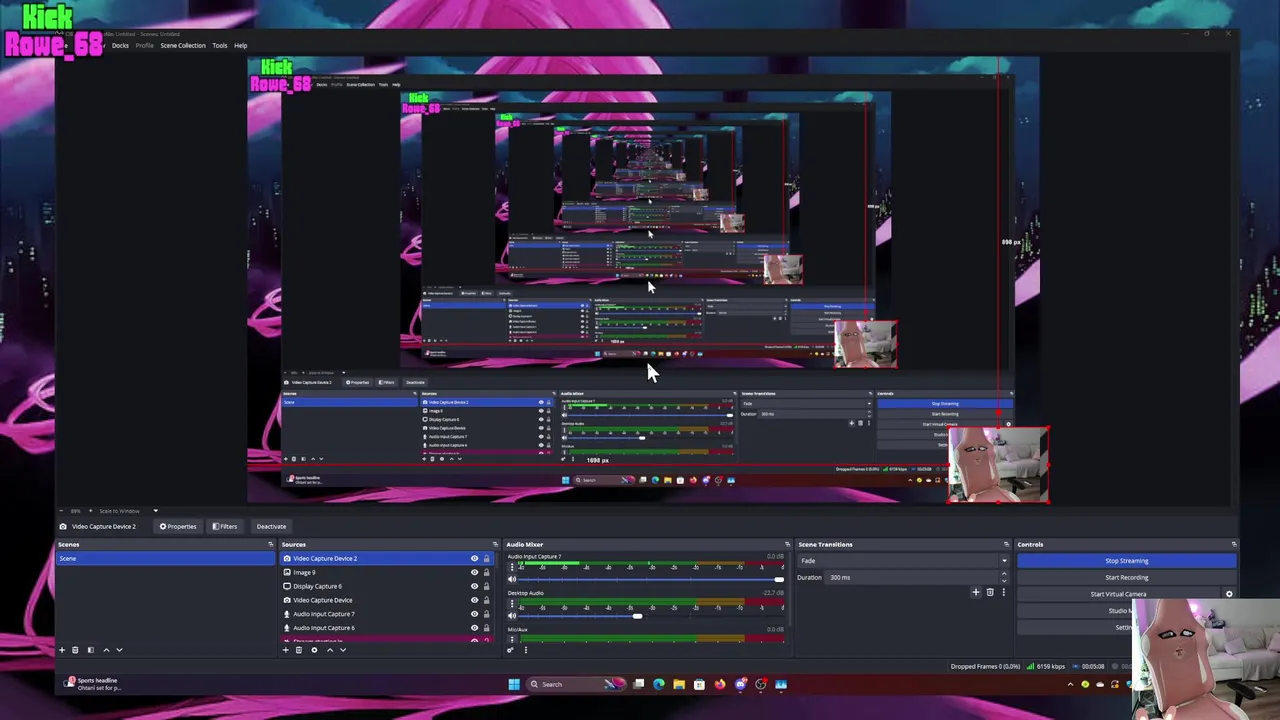This screenshot has height=720, width=1280.
Task: Open scene filters icon in Scenes dock
Action: (90, 650)
